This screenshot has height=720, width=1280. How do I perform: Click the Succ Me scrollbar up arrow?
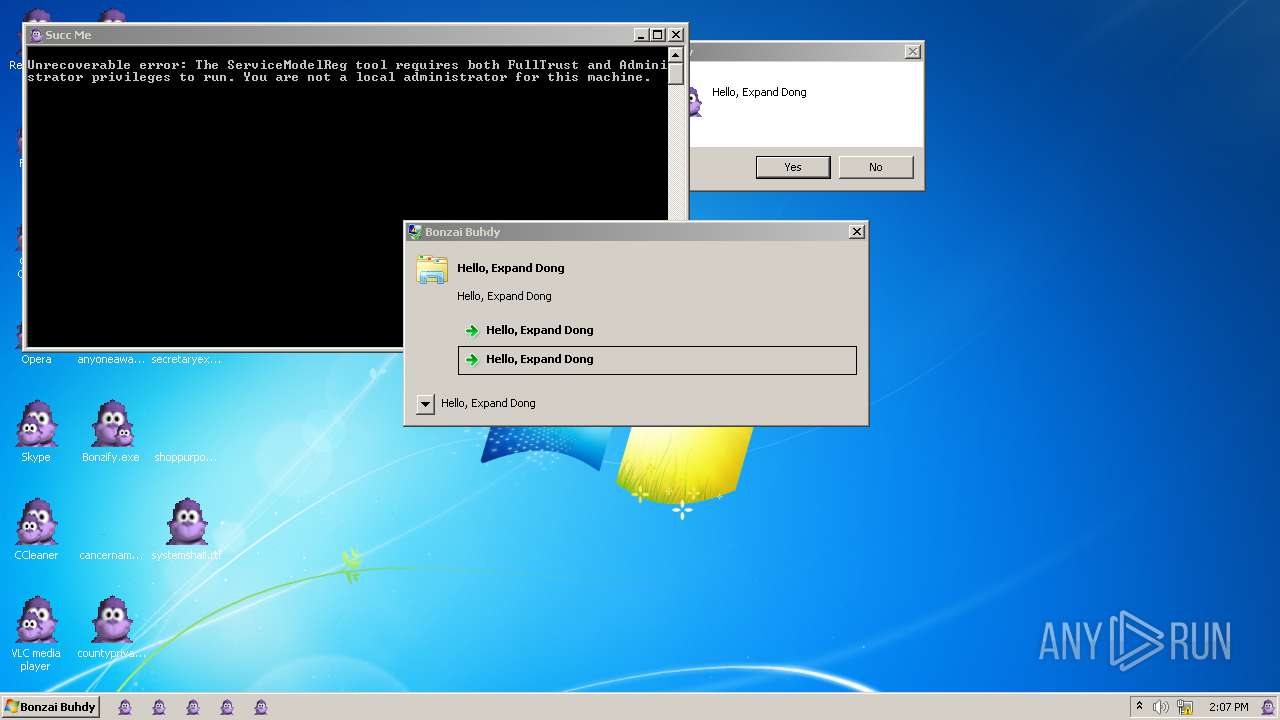click(676, 54)
